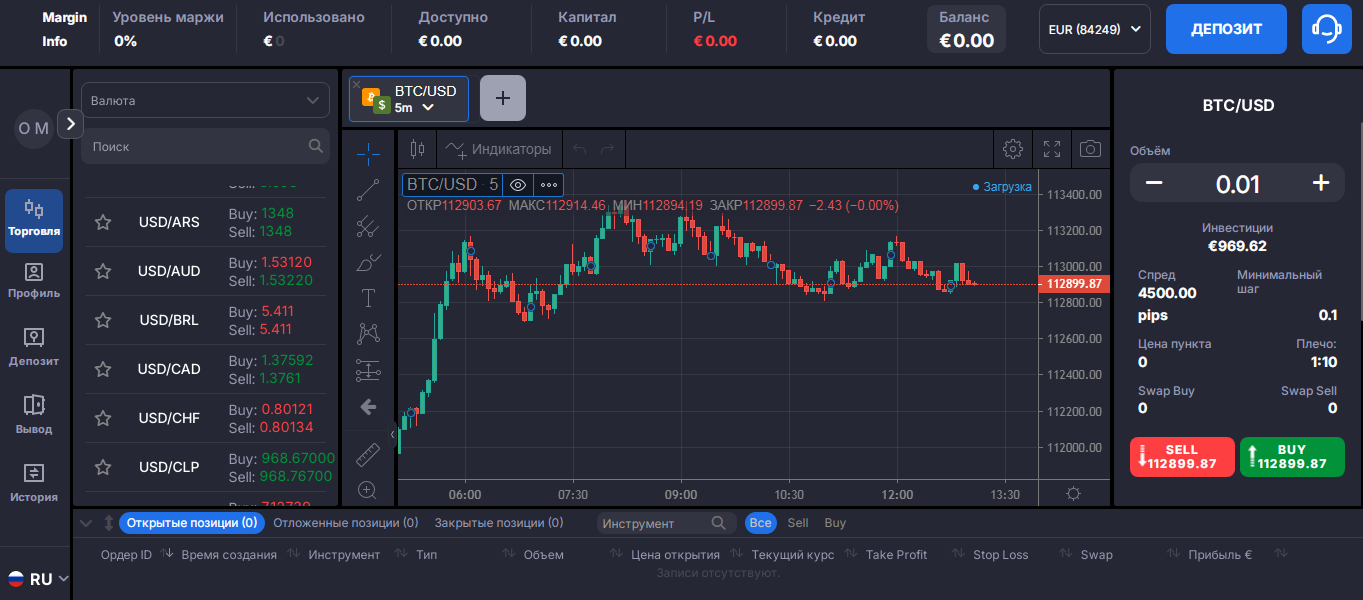Open the Закрытые позиции tab
The width and height of the screenshot is (1363, 600).
point(498,522)
